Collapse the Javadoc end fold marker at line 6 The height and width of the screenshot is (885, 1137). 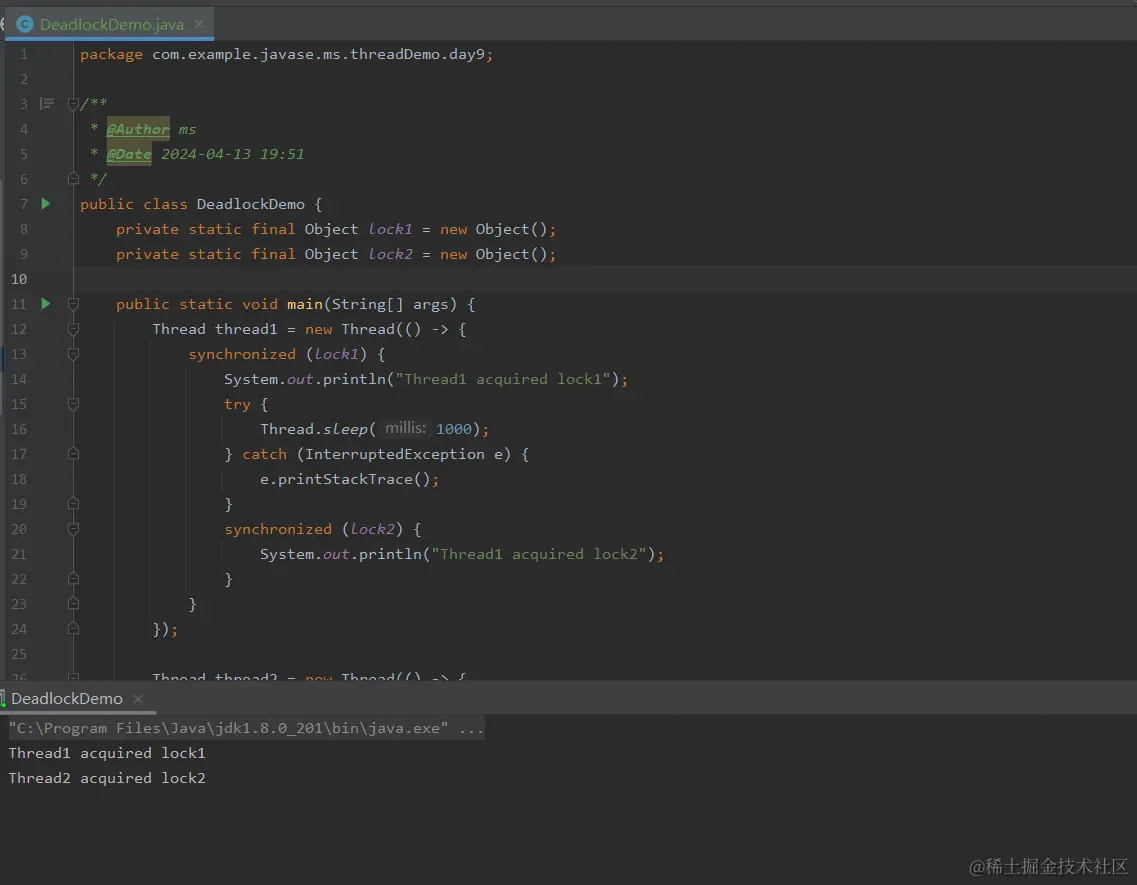click(x=73, y=178)
